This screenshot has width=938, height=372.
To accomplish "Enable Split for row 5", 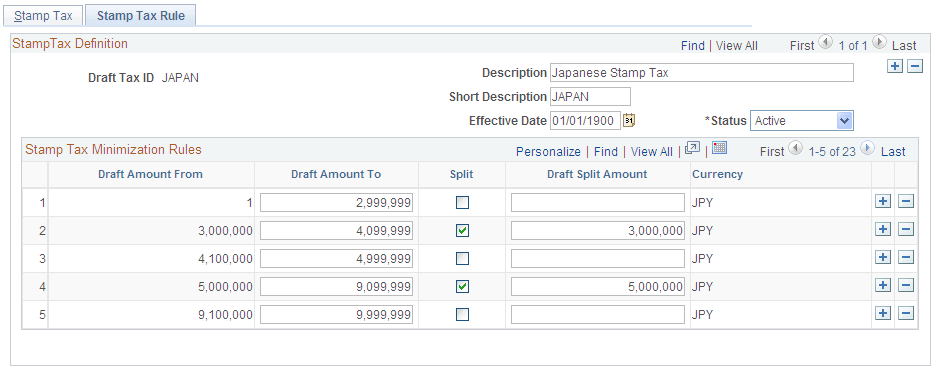I will click(x=462, y=315).
